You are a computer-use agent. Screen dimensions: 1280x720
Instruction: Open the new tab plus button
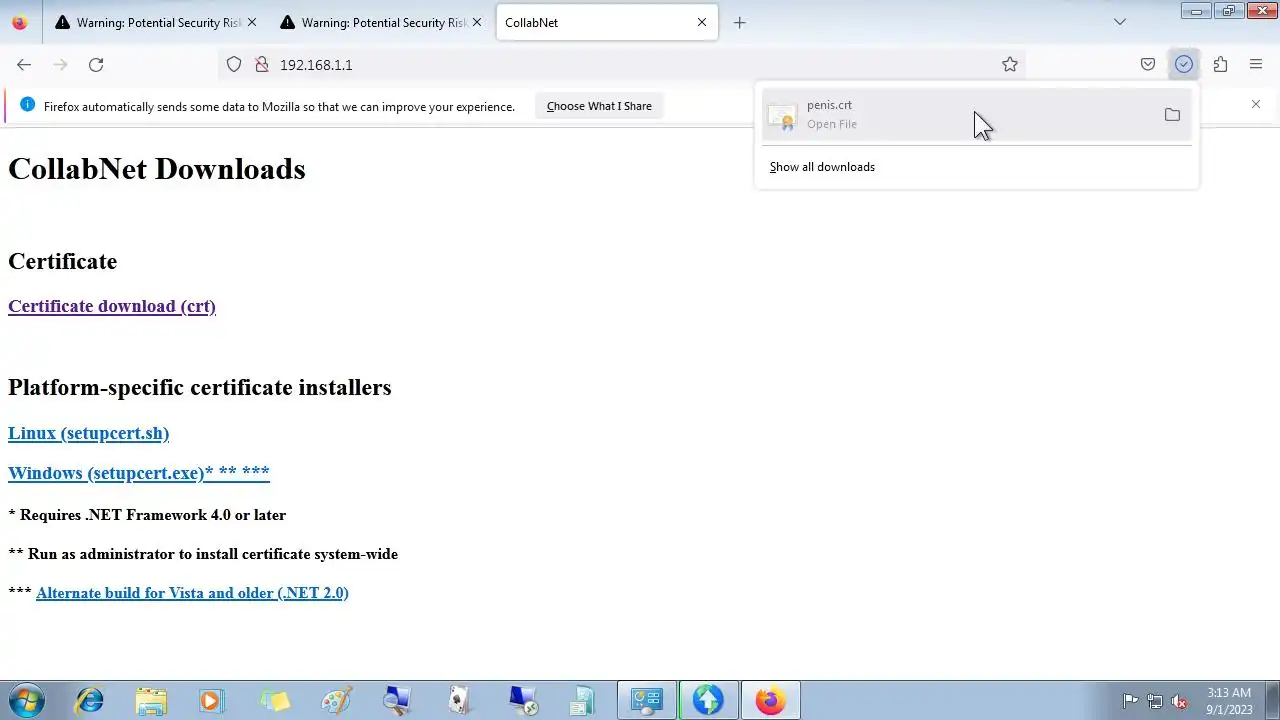(x=740, y=22)
